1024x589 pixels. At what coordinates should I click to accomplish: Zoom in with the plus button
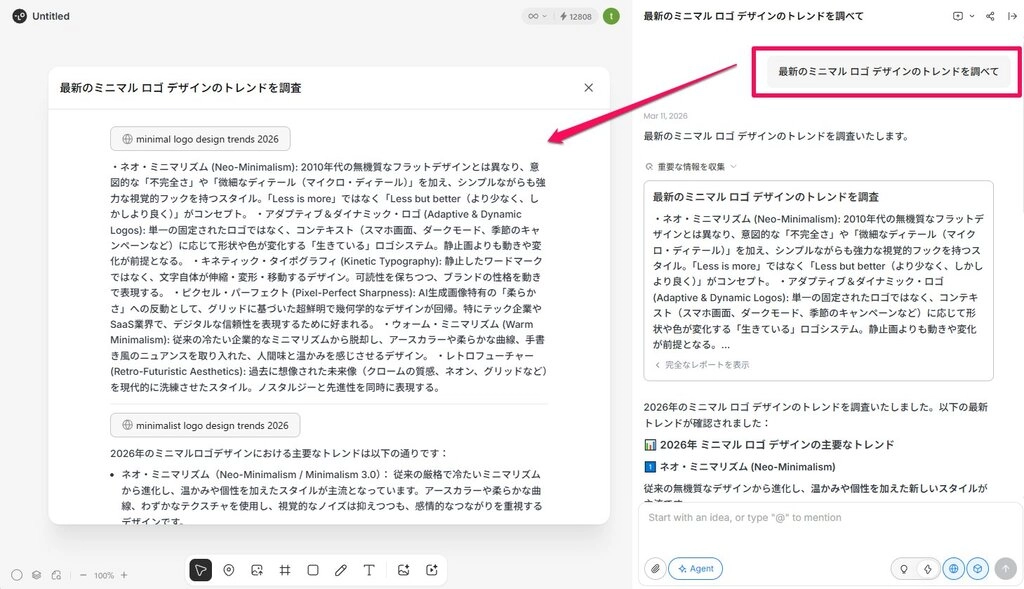[x=124, y=575]
